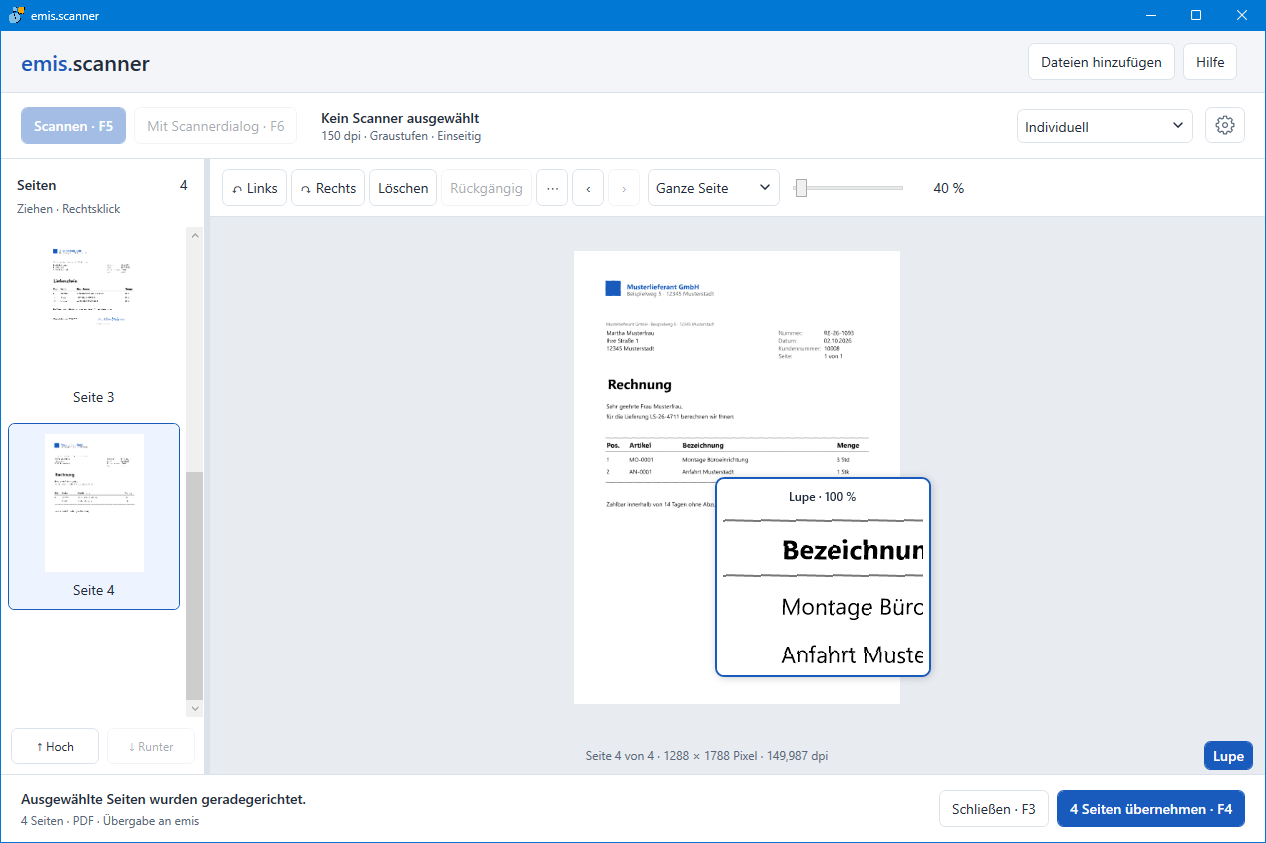Click the page info text Seite 4 von 4
This screenshot has height=843, width=1266.
707,756
